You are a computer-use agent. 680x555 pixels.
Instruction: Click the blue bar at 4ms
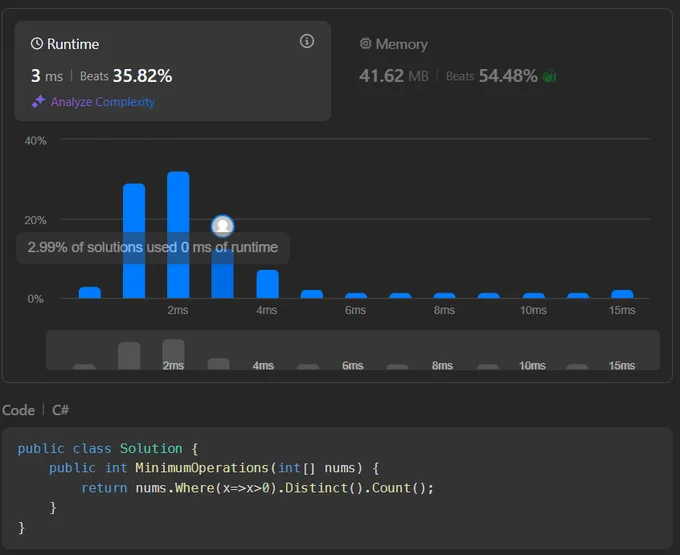(x=268, y=284)
